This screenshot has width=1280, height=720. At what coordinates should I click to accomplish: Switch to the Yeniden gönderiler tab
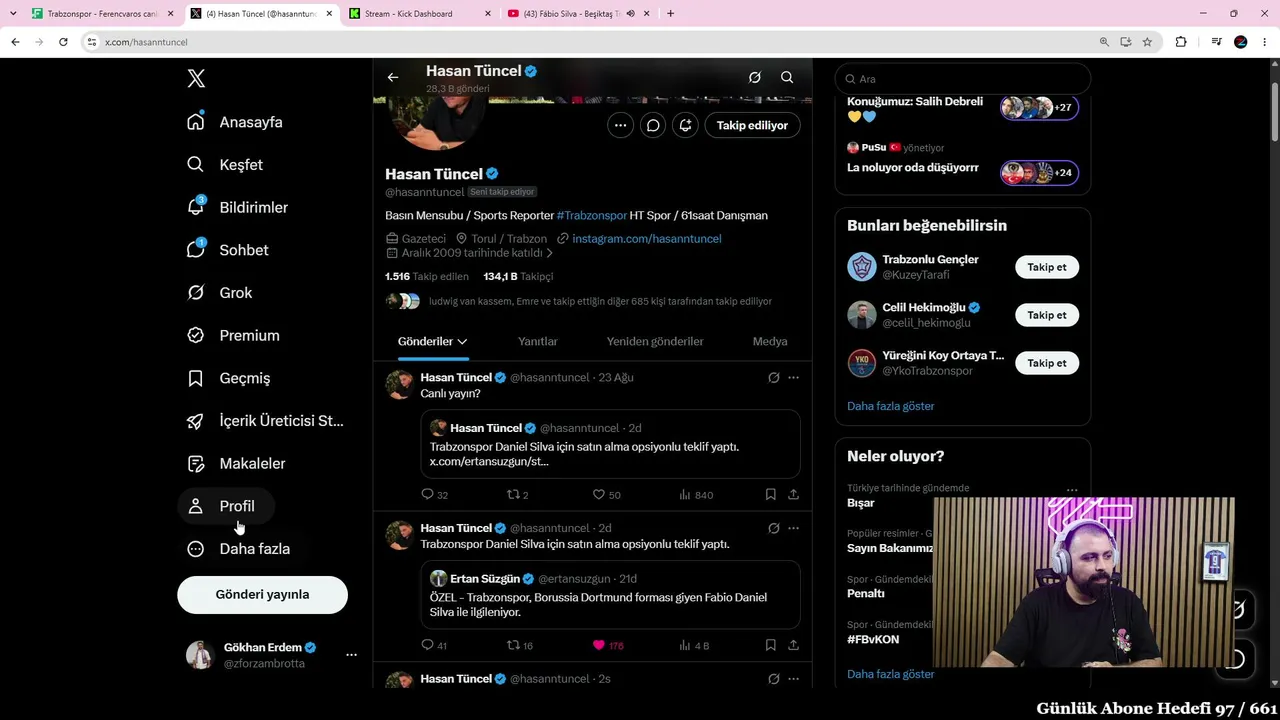(655, 342)
